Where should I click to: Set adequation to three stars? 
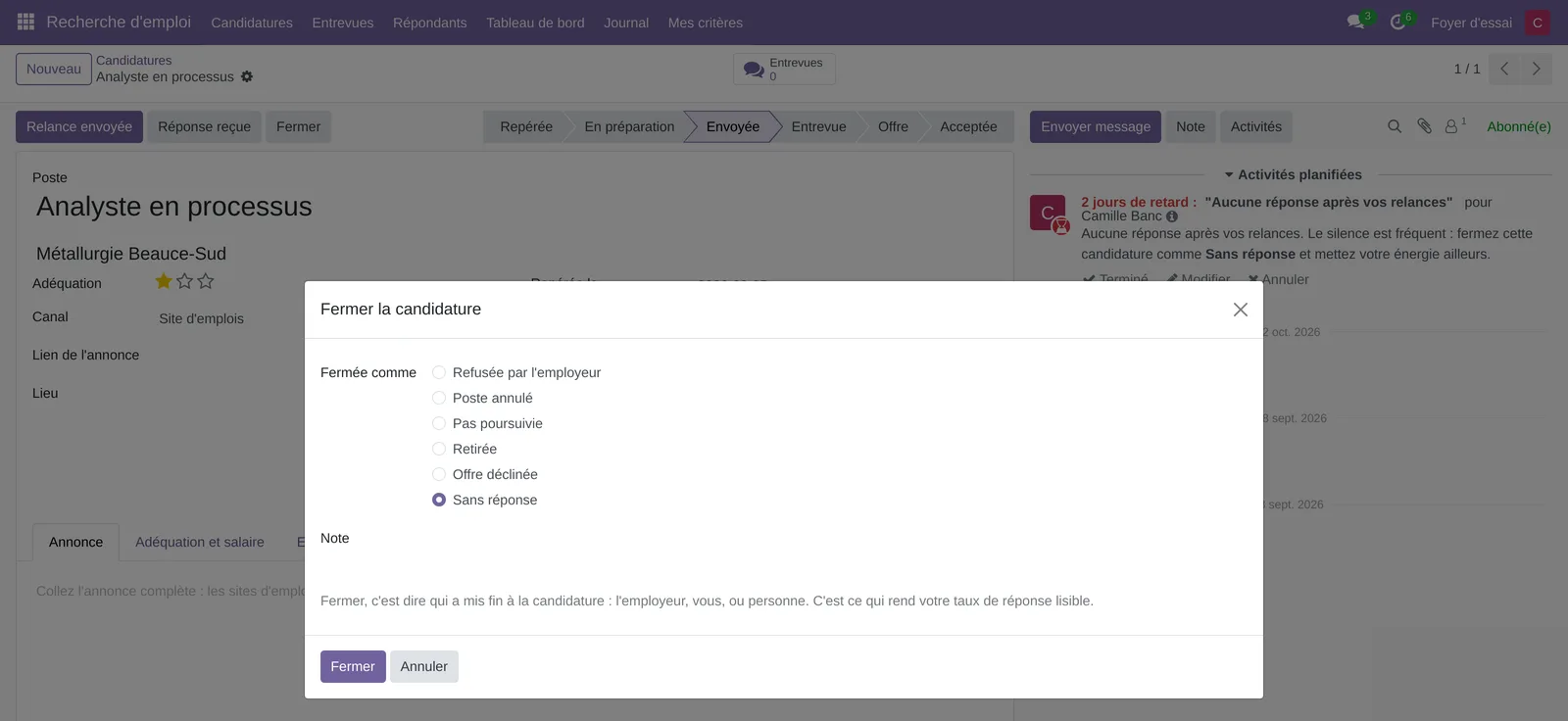(x=206, y=281)
